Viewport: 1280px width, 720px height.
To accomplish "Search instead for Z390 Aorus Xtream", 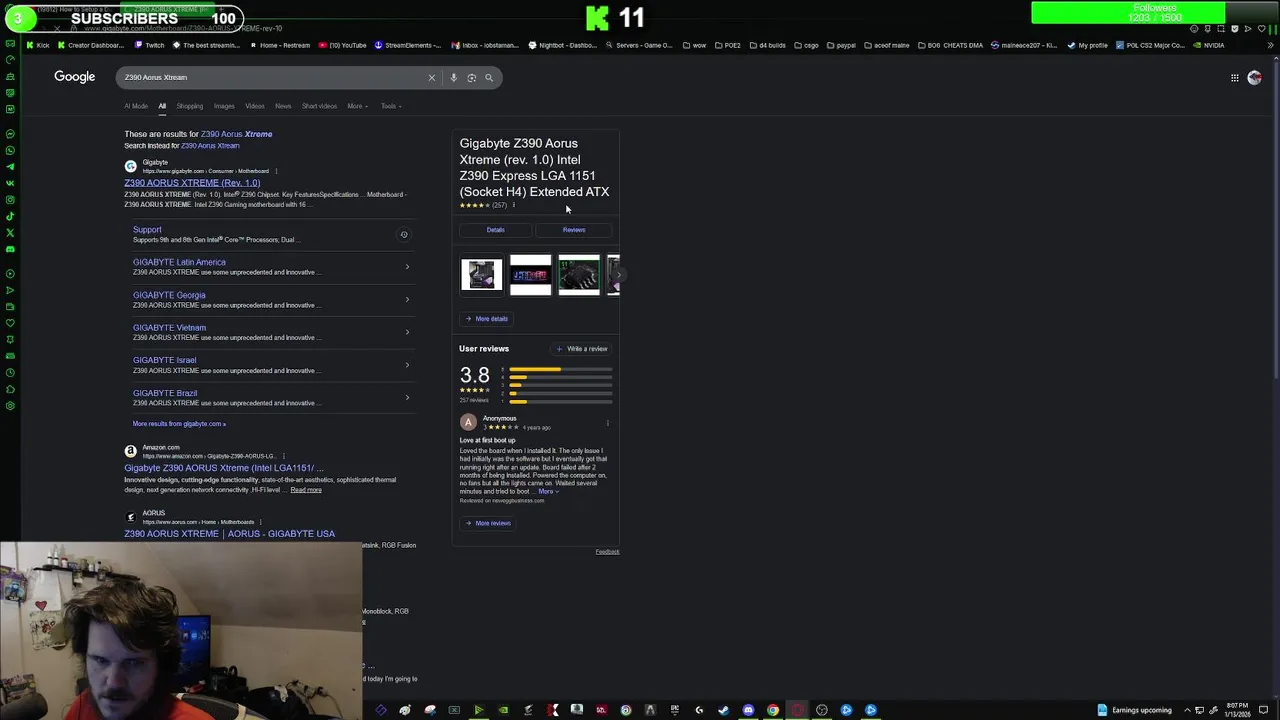I will point(210,146).
